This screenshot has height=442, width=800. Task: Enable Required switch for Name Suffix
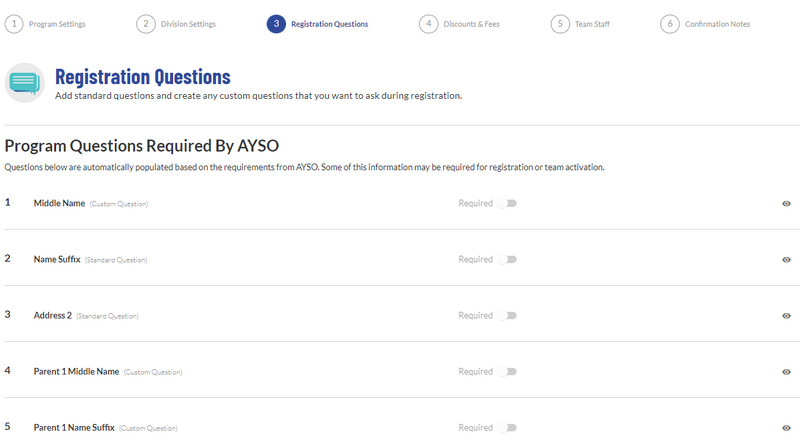click(x=509, y=260)
